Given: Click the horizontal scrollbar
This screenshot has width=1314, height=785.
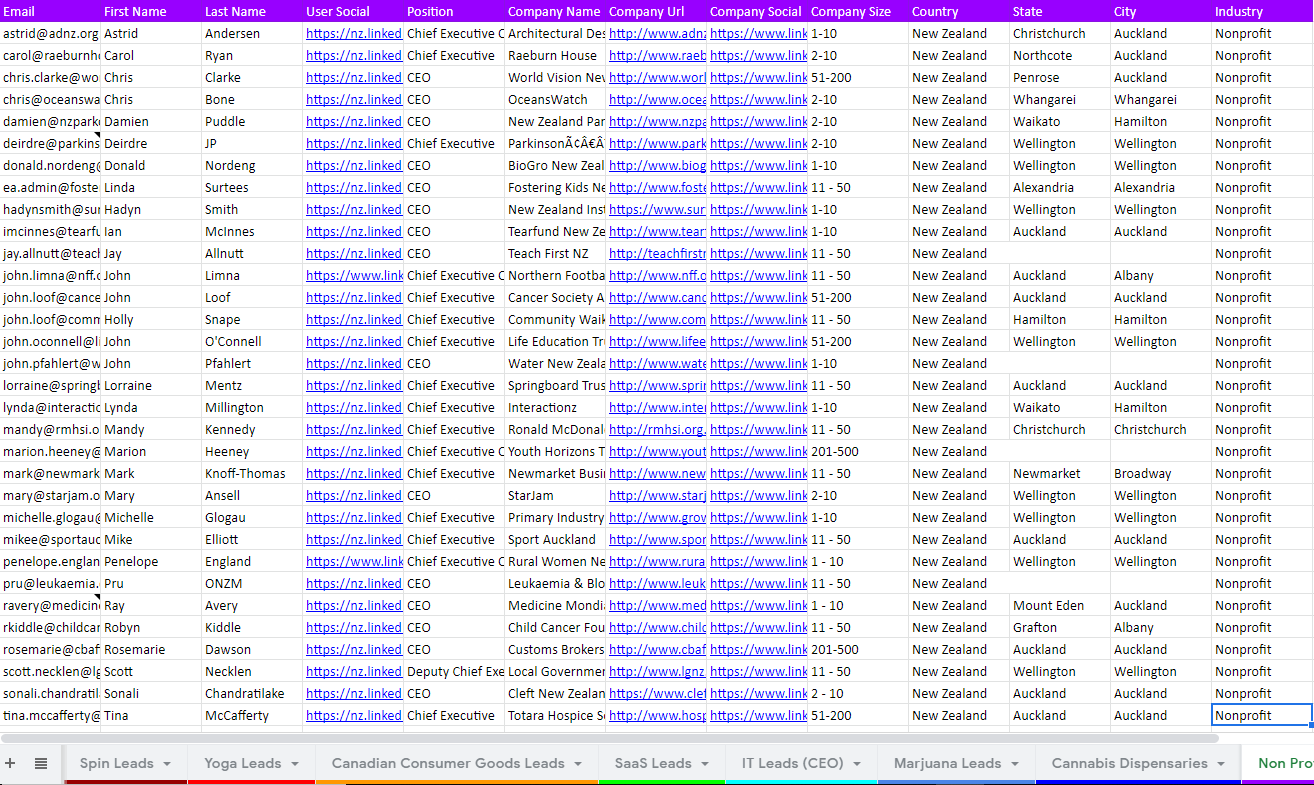Looking at the screenshot, I should tap(610, 738).
